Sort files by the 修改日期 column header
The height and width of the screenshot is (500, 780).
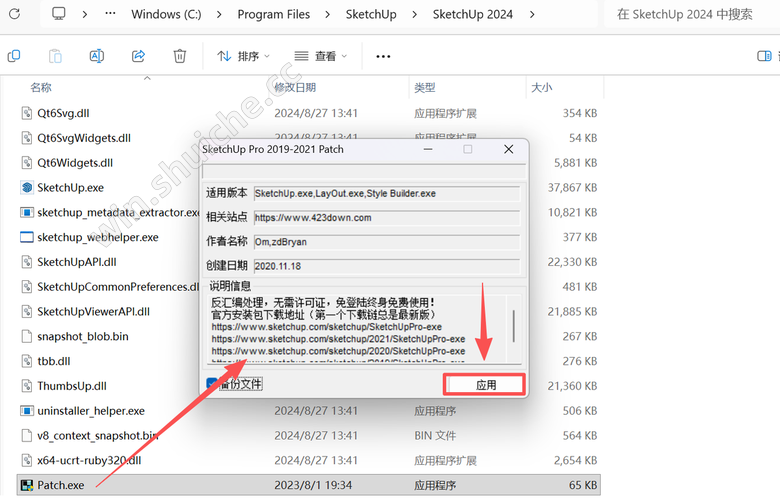point(295,88)
